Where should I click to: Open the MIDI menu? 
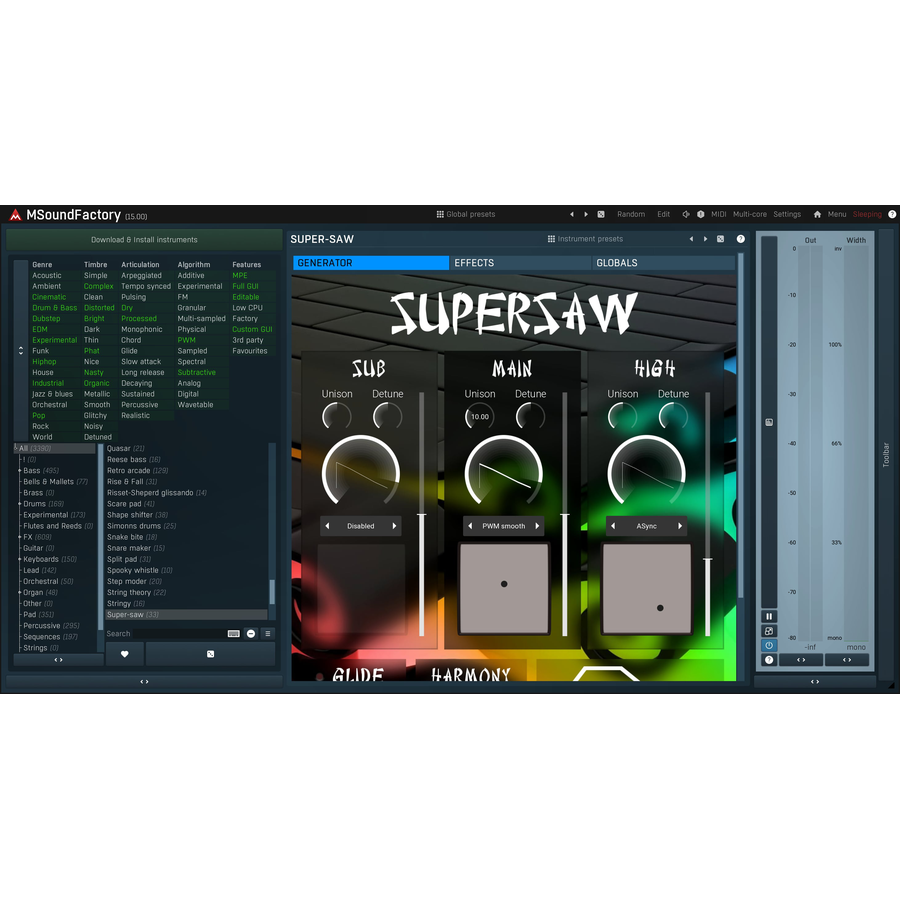(x=719, y=214)
